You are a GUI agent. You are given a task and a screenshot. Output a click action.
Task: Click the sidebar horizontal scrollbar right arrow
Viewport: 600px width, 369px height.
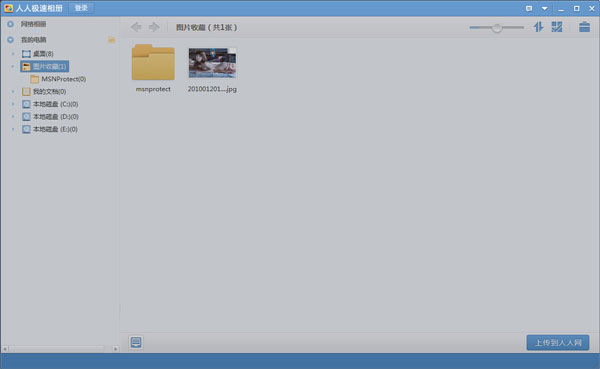tap(115, 349)
